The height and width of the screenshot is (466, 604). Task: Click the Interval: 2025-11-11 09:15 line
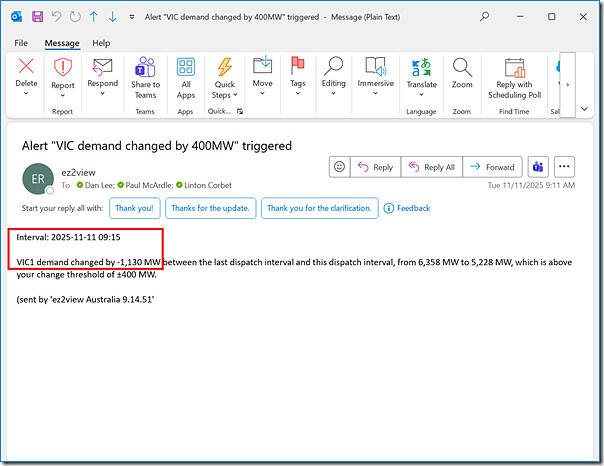pyautogui.click(x=68, y=237)
